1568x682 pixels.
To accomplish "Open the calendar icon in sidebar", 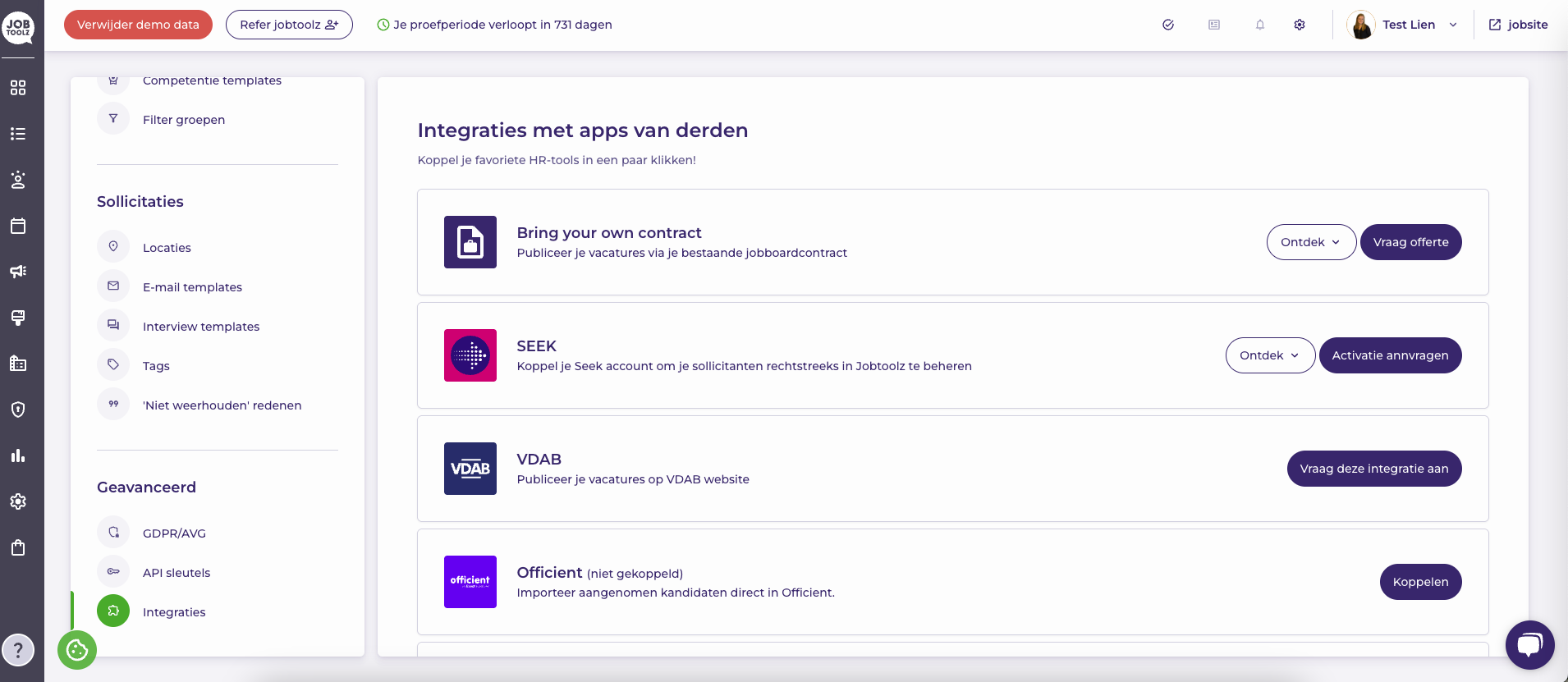I will tap(18, 226).
